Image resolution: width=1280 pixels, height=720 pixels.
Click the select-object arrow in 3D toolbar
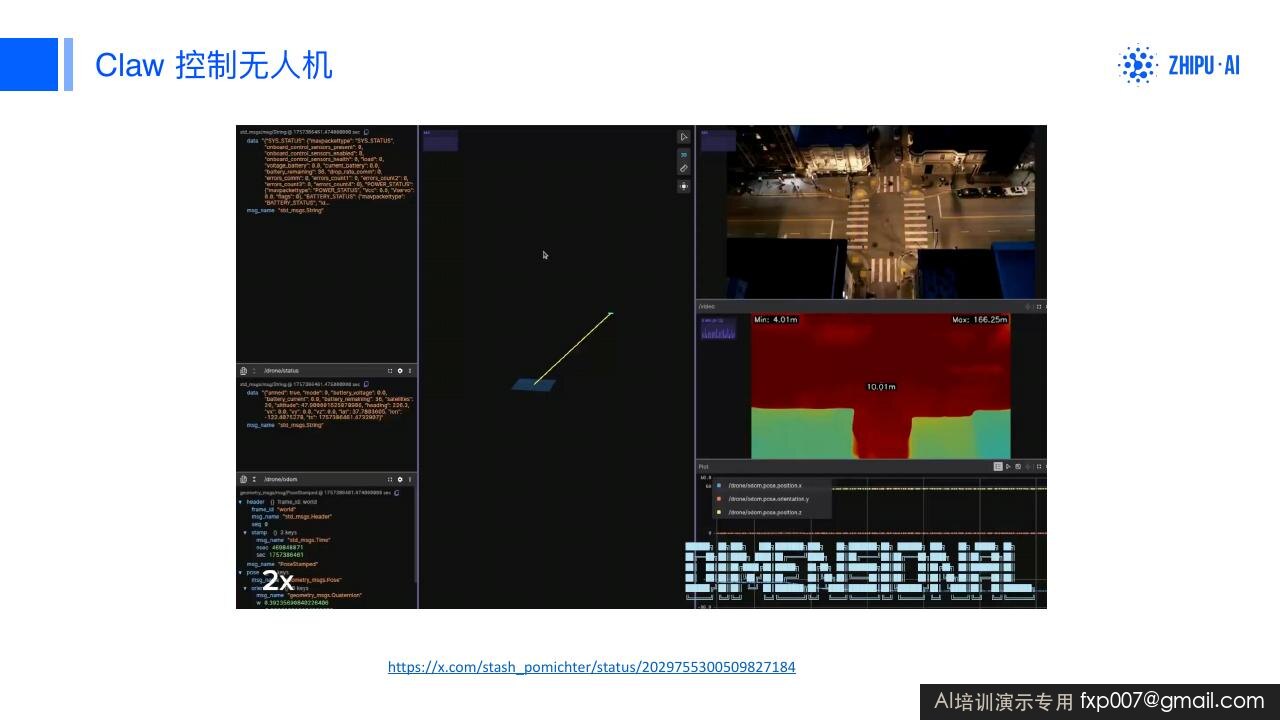pos(684,137)
